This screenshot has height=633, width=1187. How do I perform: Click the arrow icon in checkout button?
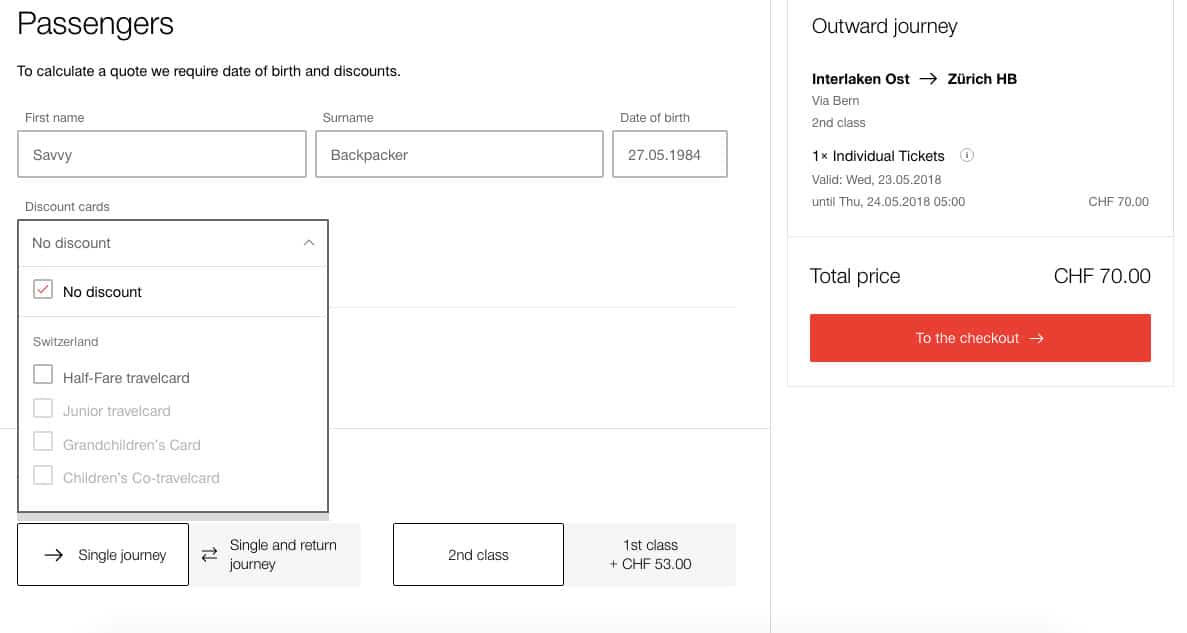point(1036,338)
